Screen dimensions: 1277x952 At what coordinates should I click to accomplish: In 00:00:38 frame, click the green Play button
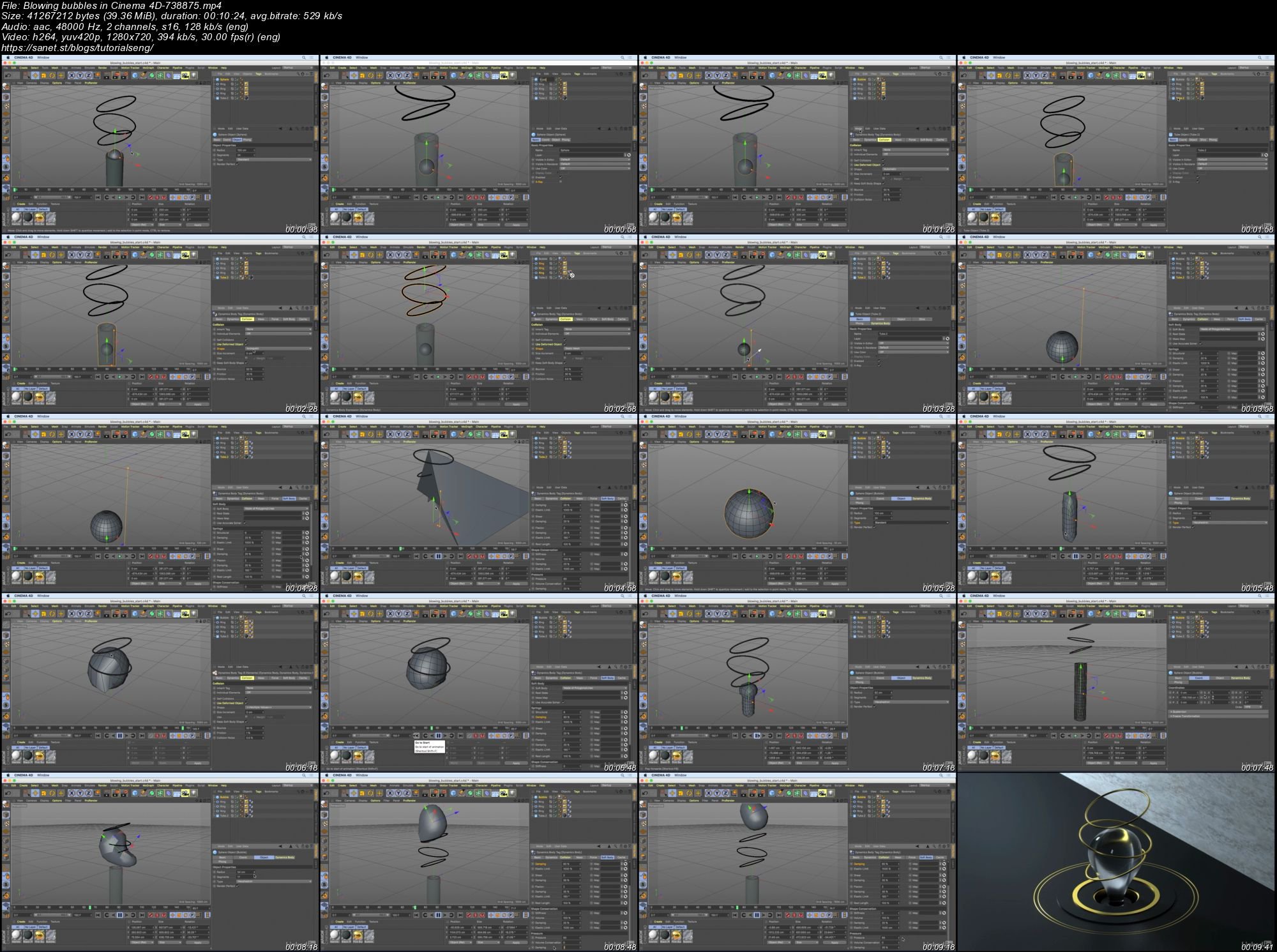tap(119, 197)
